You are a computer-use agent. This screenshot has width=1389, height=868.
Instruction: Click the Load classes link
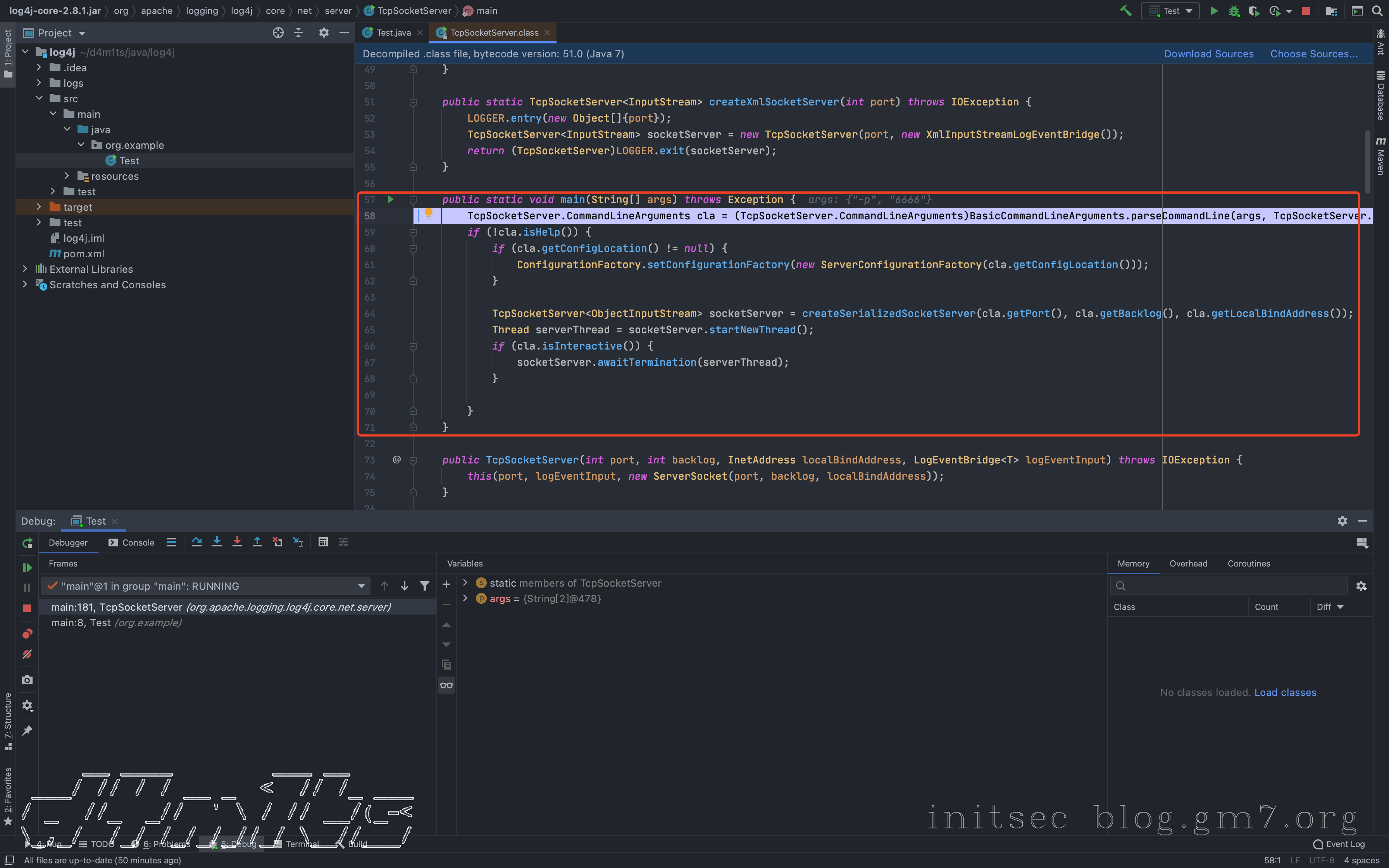1285,692
